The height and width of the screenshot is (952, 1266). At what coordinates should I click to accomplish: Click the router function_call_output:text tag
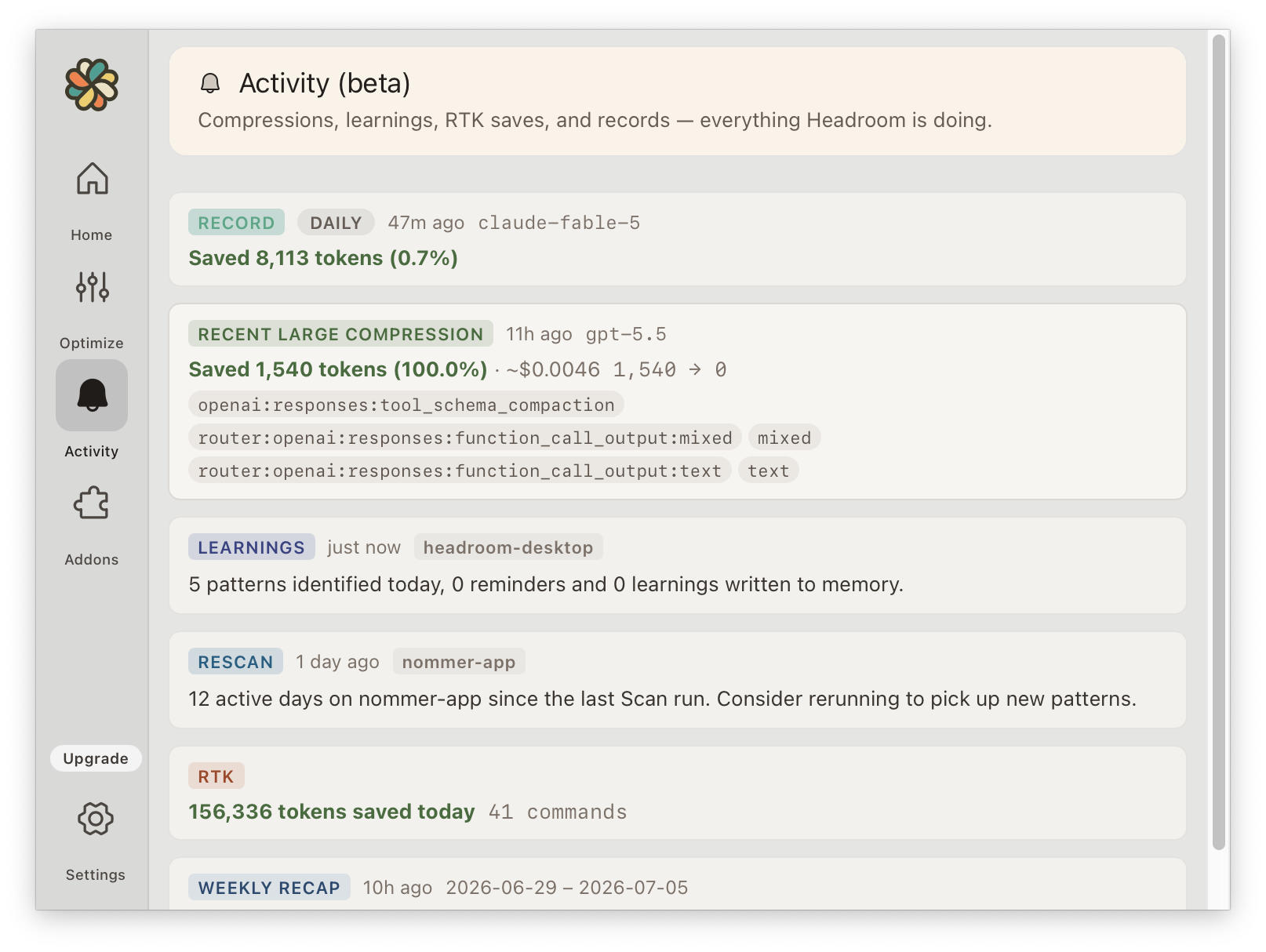tap(460, 471)
